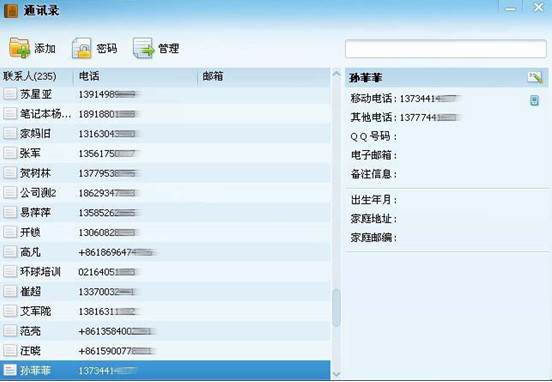The width and height of the screenshot is (552, 382).
Task: Click the card icon next to 易萍萍
Action: click(x=10, y=212)
